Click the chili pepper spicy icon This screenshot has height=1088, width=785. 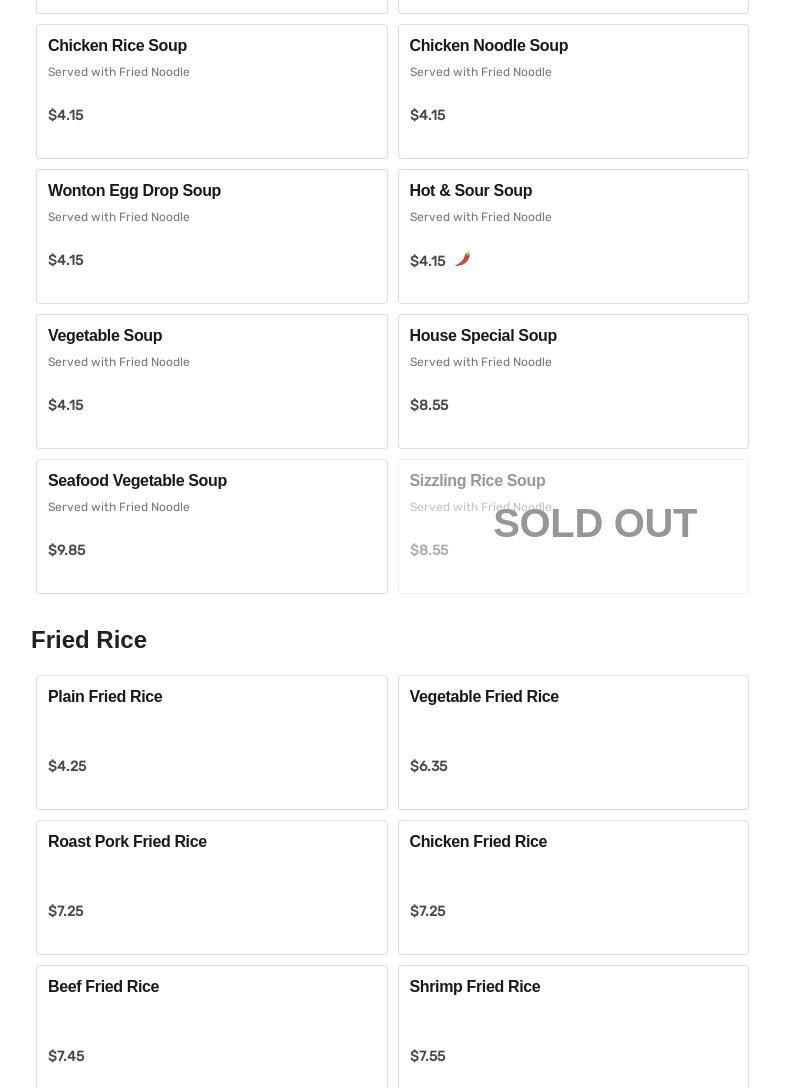tap(462, 260)
